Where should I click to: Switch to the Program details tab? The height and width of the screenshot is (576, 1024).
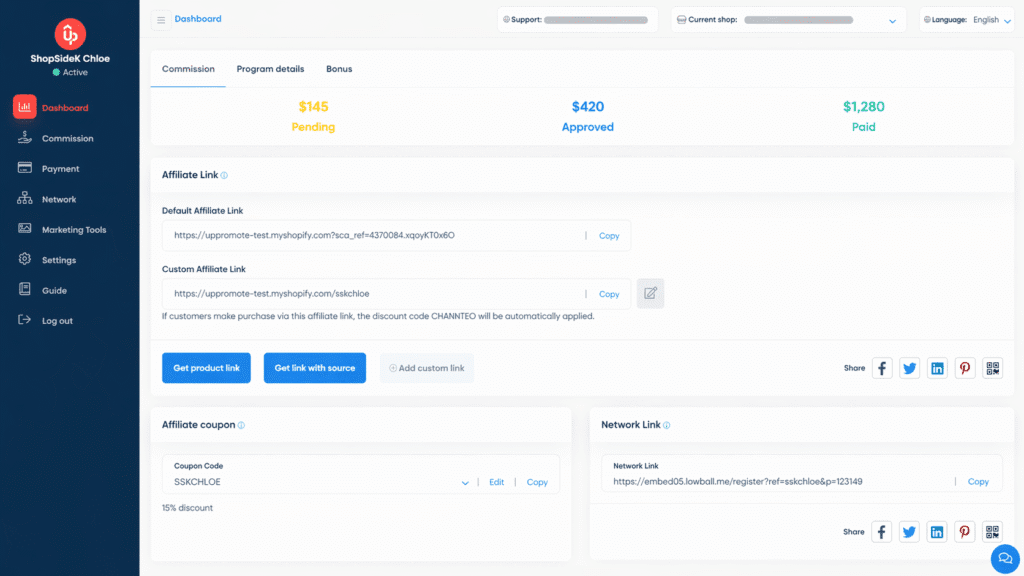(x=270, y=69)
